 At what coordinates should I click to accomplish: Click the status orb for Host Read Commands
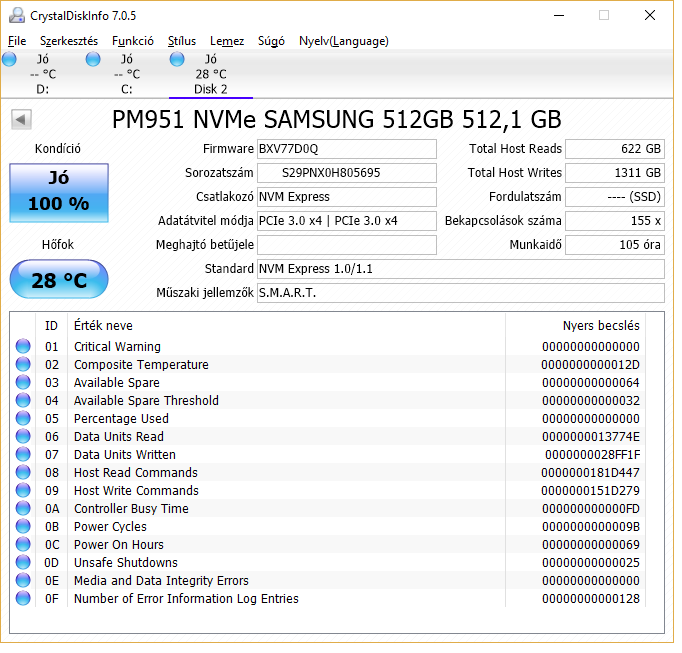(23, 472)
